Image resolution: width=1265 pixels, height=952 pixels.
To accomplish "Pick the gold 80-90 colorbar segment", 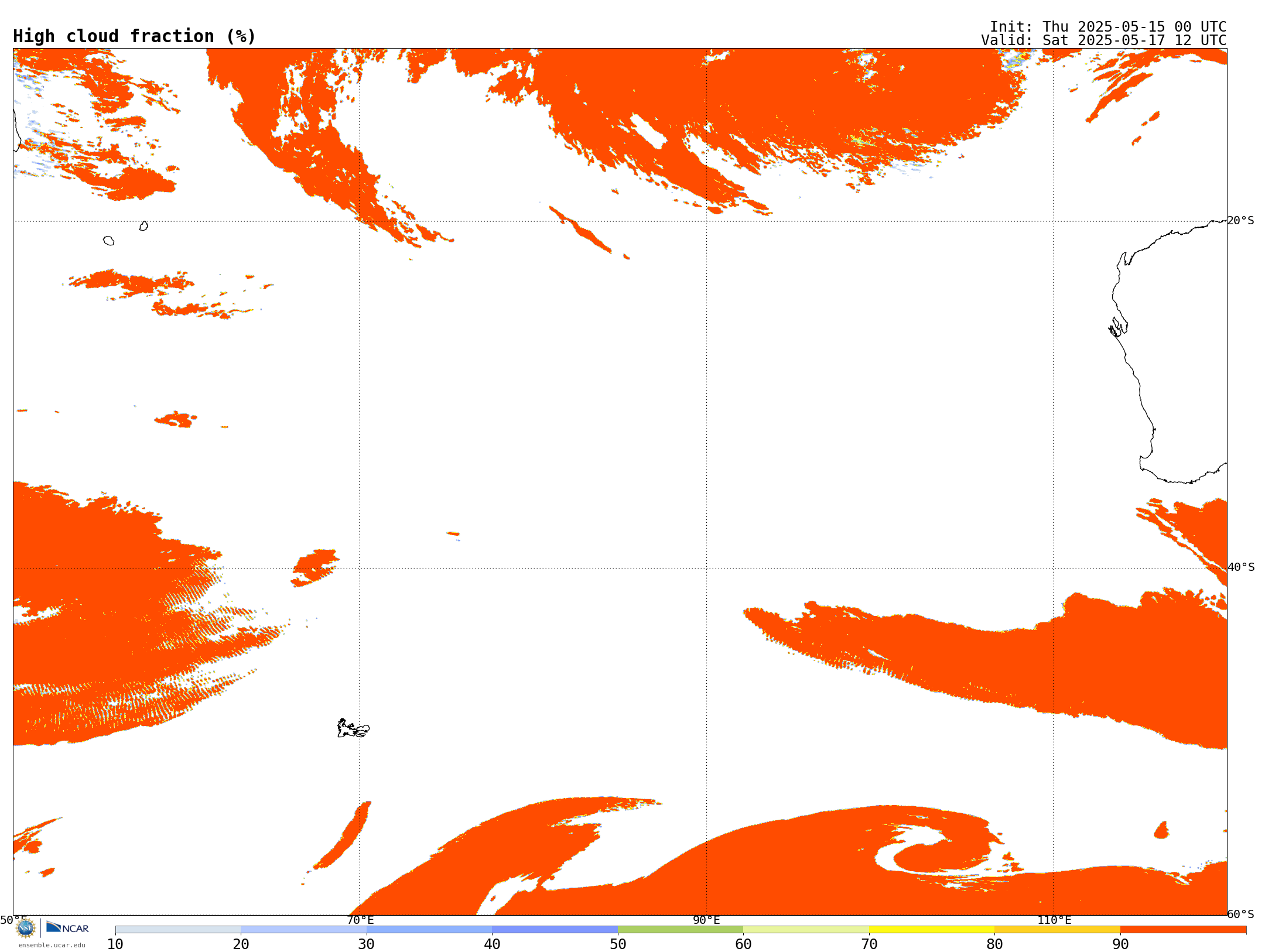I will [1057, 930].
